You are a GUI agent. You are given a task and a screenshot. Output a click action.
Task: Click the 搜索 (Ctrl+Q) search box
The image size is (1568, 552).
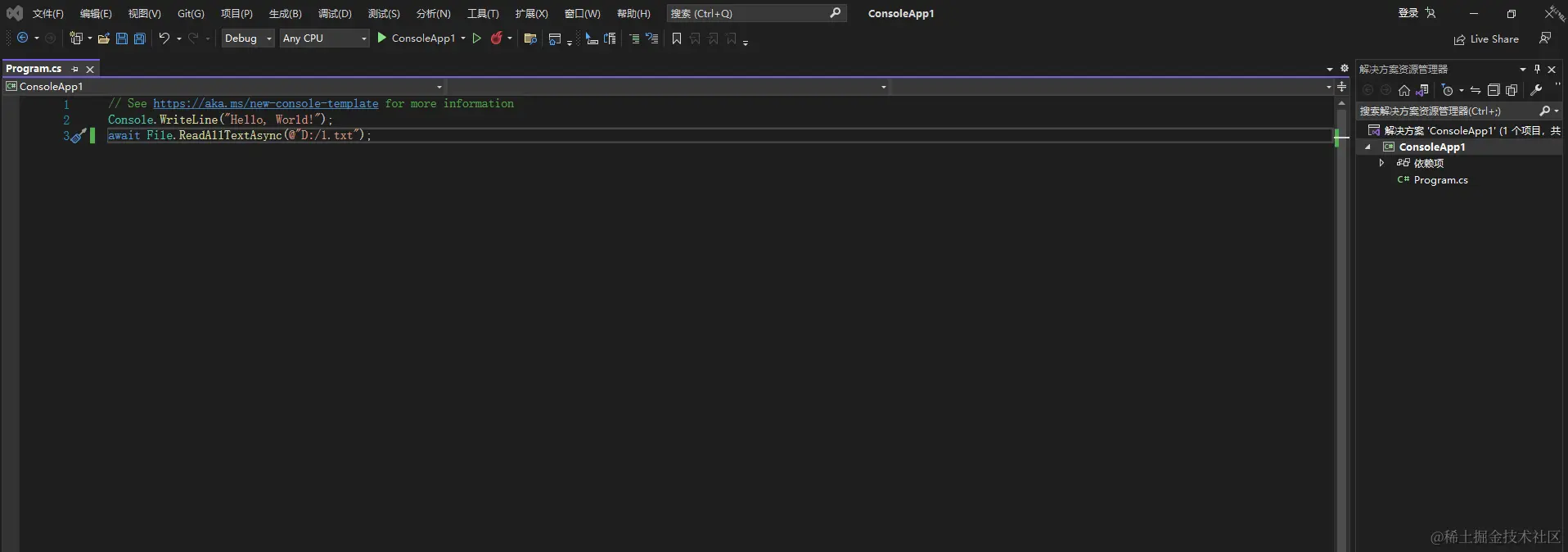click(x=756, y=13)
